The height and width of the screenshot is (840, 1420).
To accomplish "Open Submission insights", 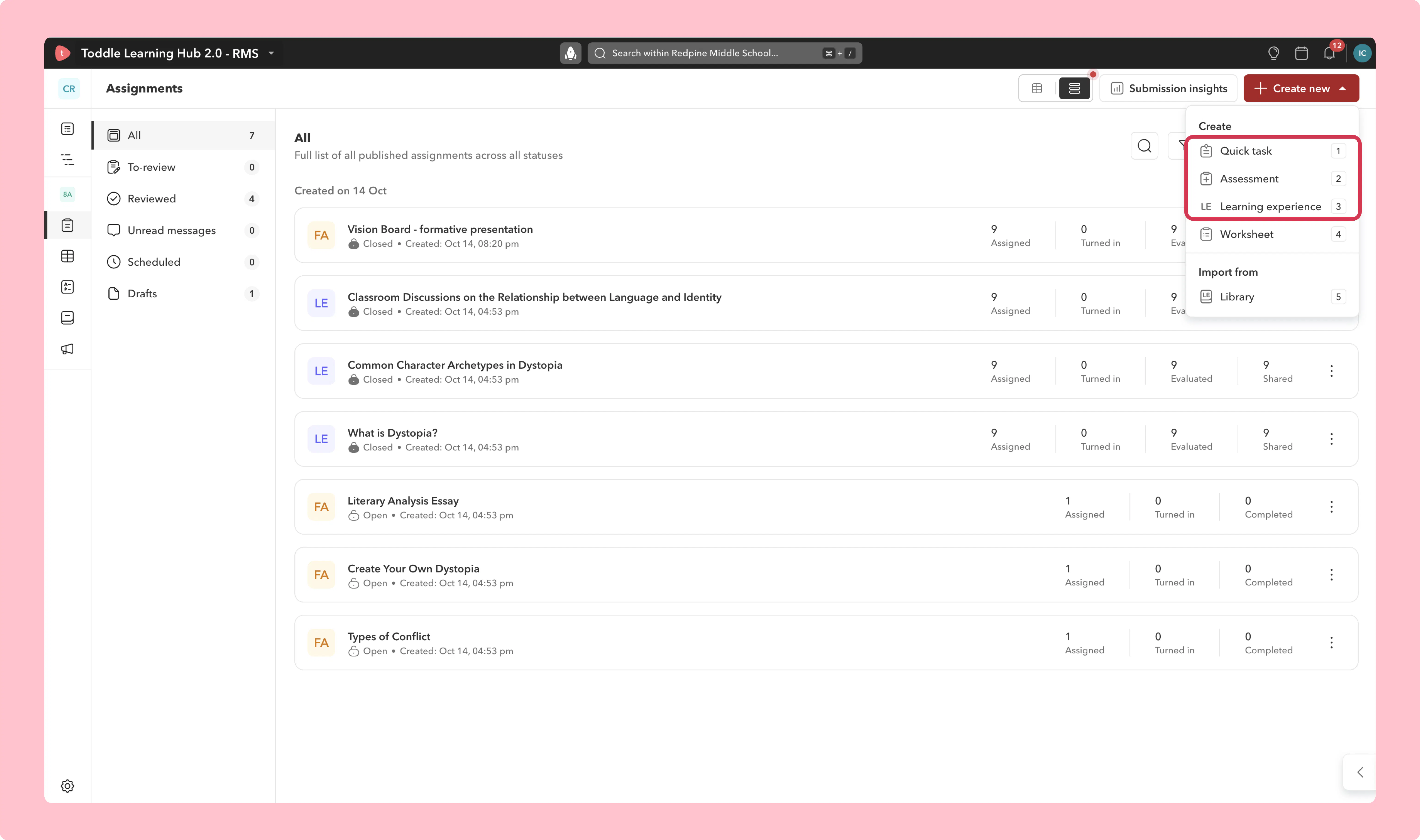I will [1169, 88].
